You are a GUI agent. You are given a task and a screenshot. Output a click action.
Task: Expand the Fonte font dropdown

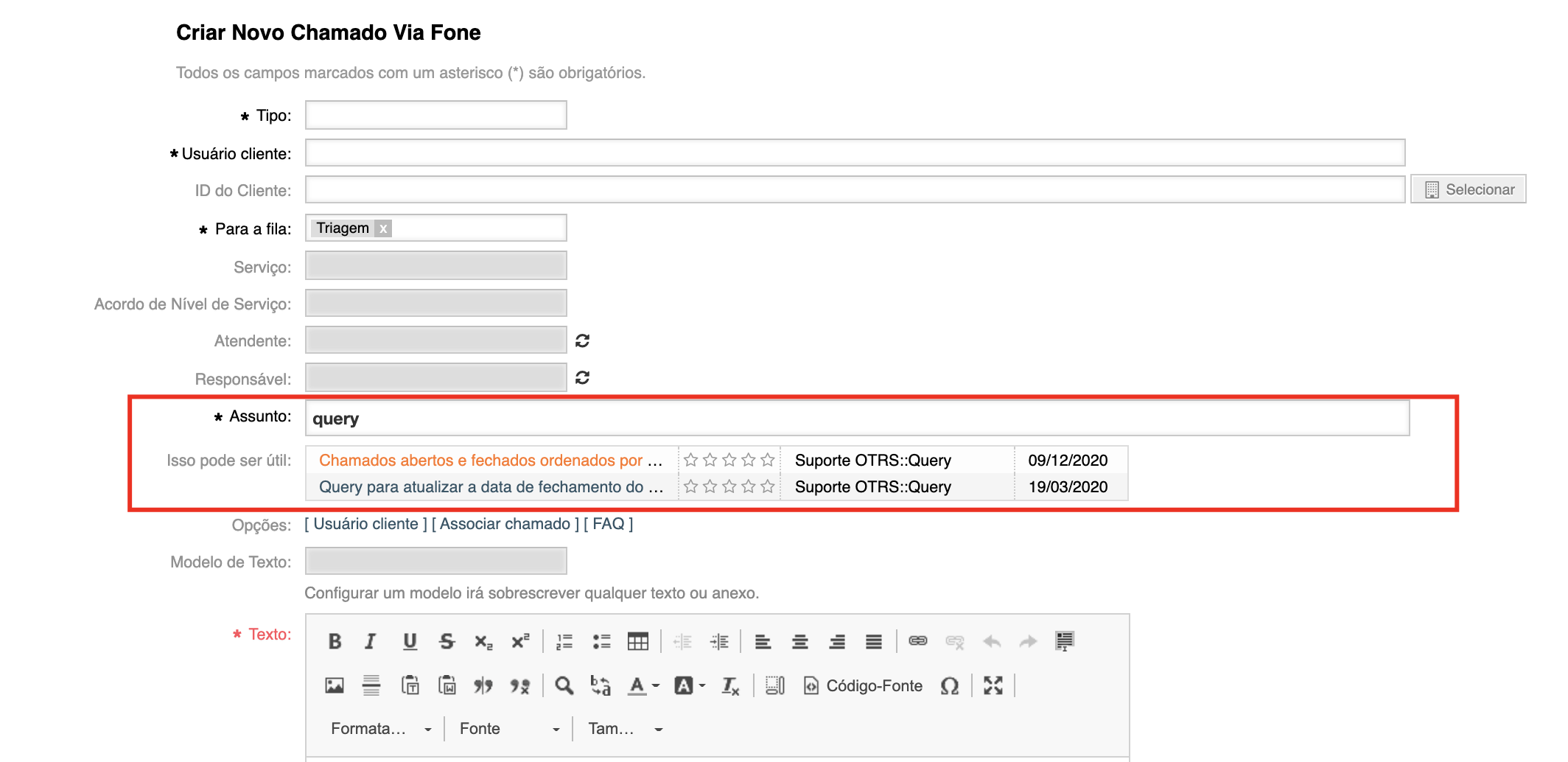click(509, 729)
